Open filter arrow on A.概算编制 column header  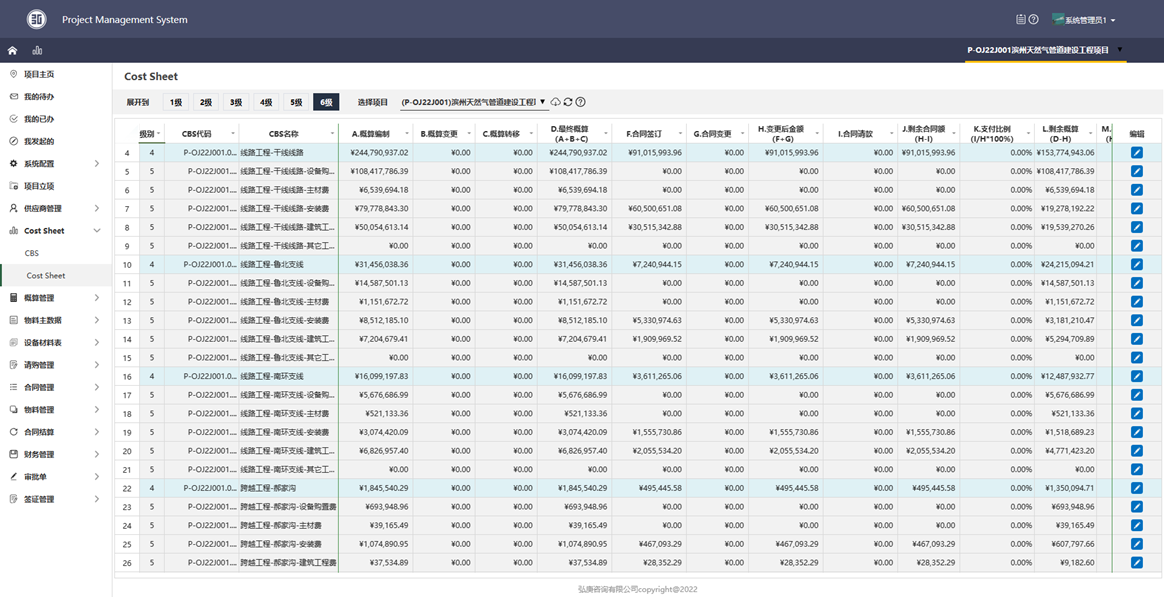pos(408,134)
